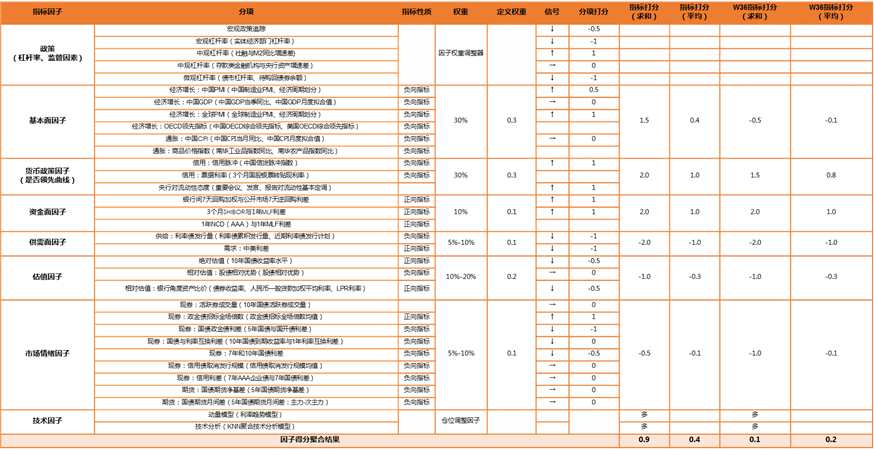The width and height of the screenshot is (874, 449).
Task: Select the 指标性质 header cell
Action: (416, 12)
